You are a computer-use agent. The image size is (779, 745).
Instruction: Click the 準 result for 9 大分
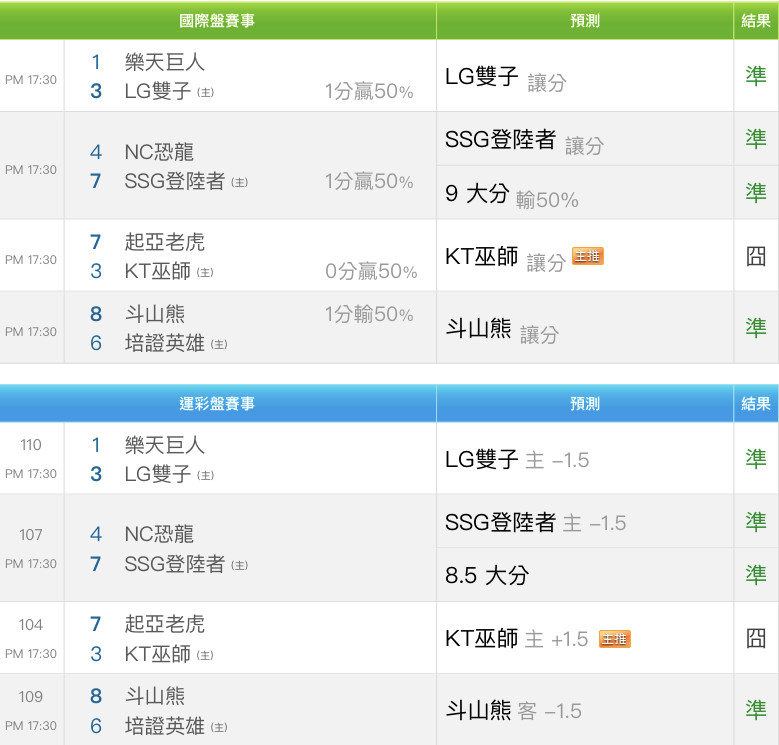tap(756, 193)
